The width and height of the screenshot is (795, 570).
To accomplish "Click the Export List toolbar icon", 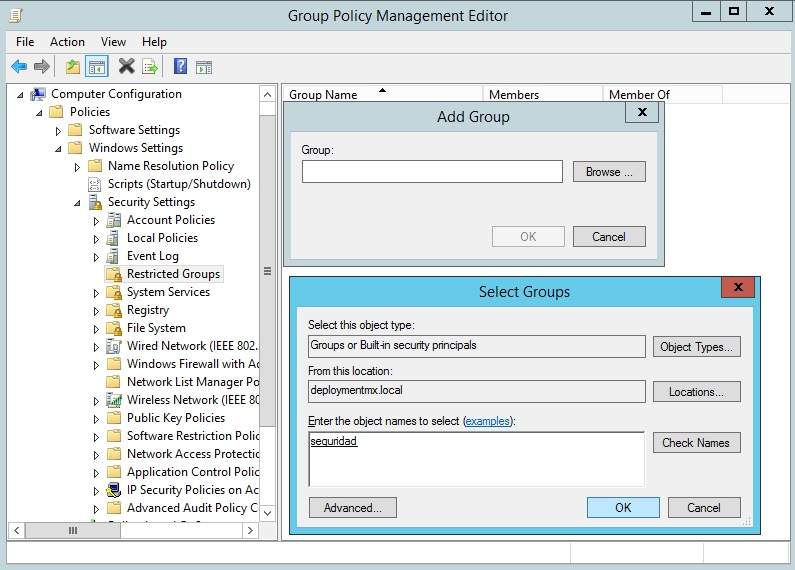I will [x=150, y=67].
